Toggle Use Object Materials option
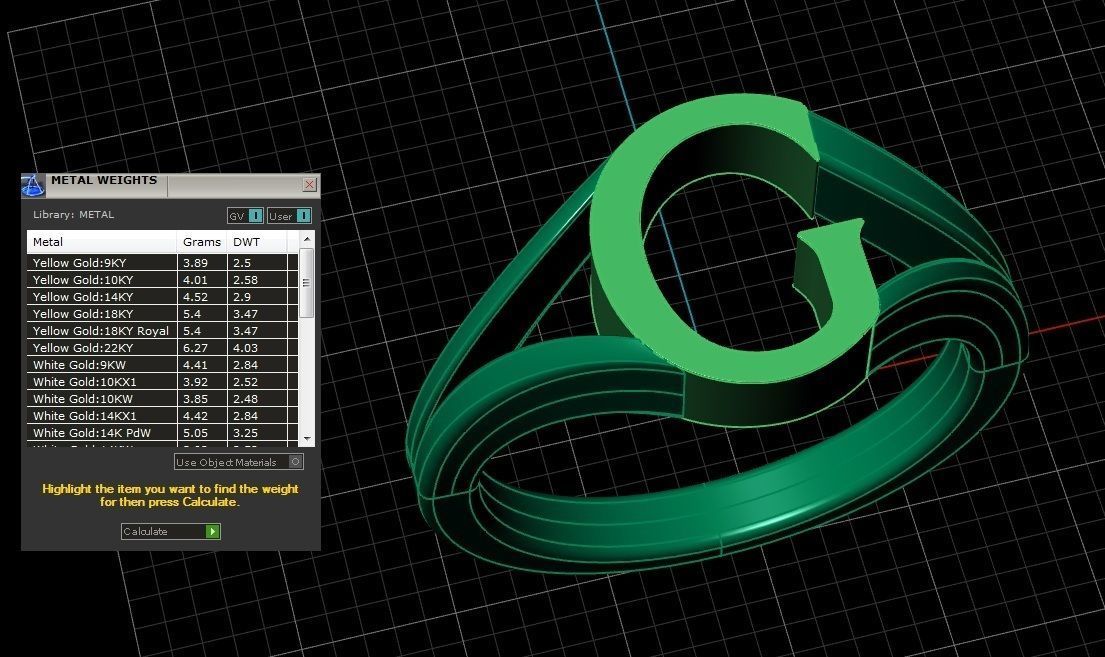 [x=239, y=462]
